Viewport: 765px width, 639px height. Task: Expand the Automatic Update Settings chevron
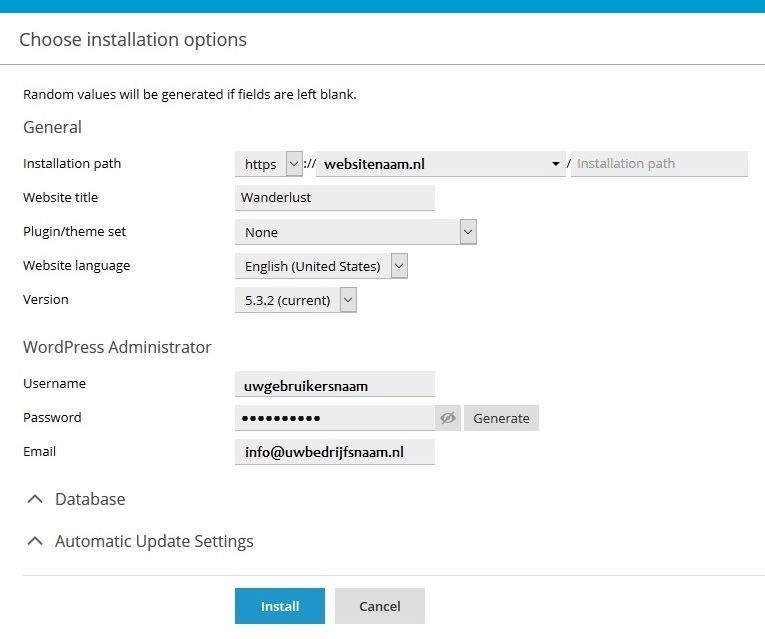tap(35, 541)
